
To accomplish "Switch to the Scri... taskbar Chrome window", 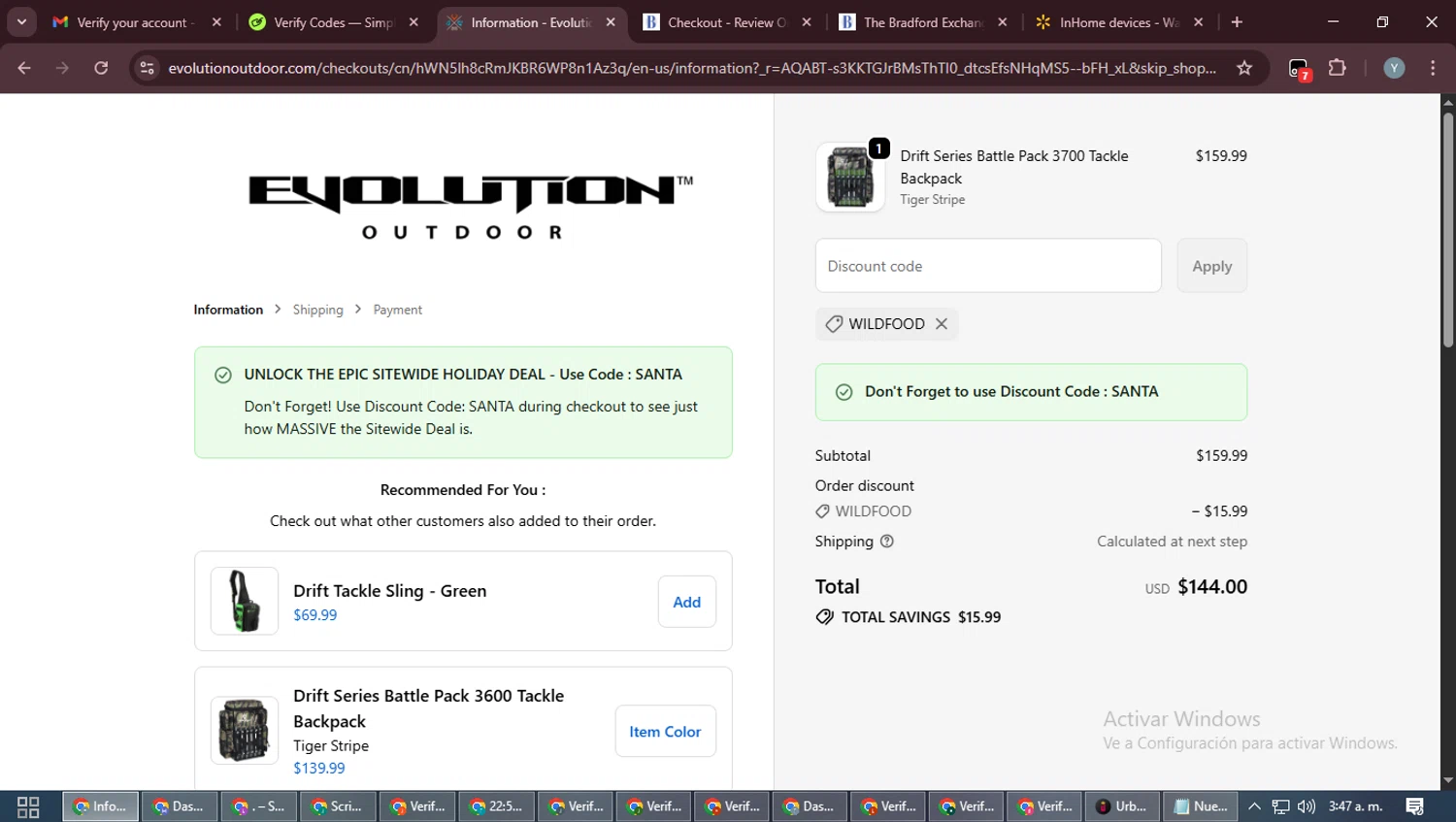I will point(338,806).
